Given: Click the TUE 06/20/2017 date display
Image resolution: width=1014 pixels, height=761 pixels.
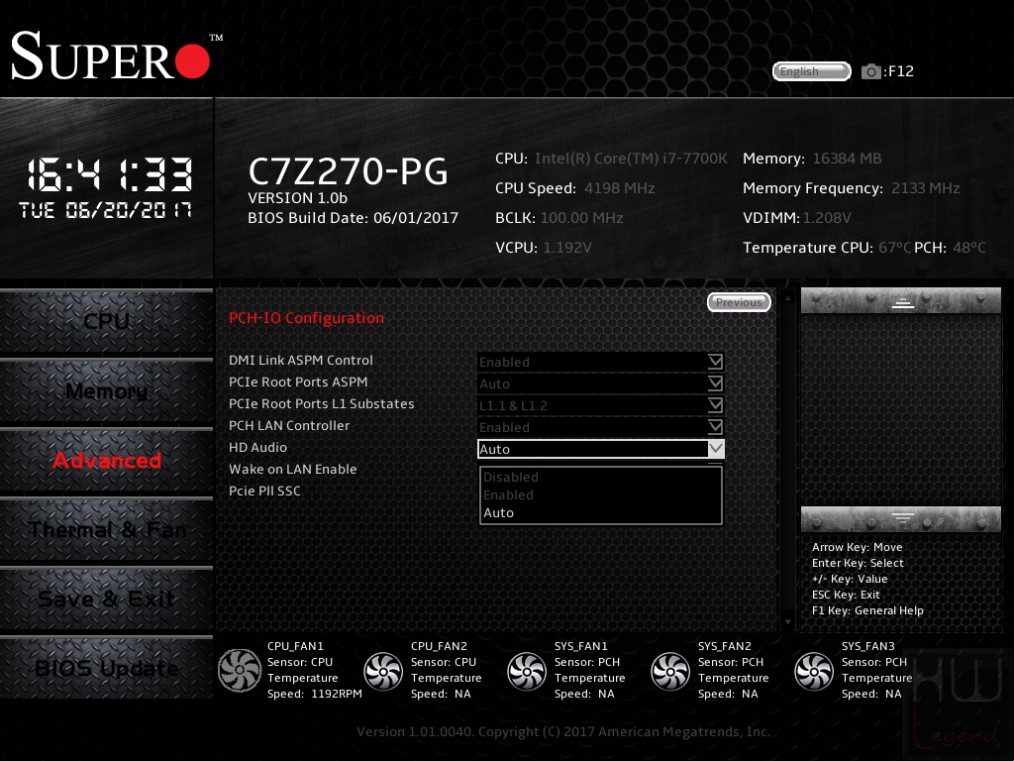Looking at the screenshot, I should click(105, 210).
